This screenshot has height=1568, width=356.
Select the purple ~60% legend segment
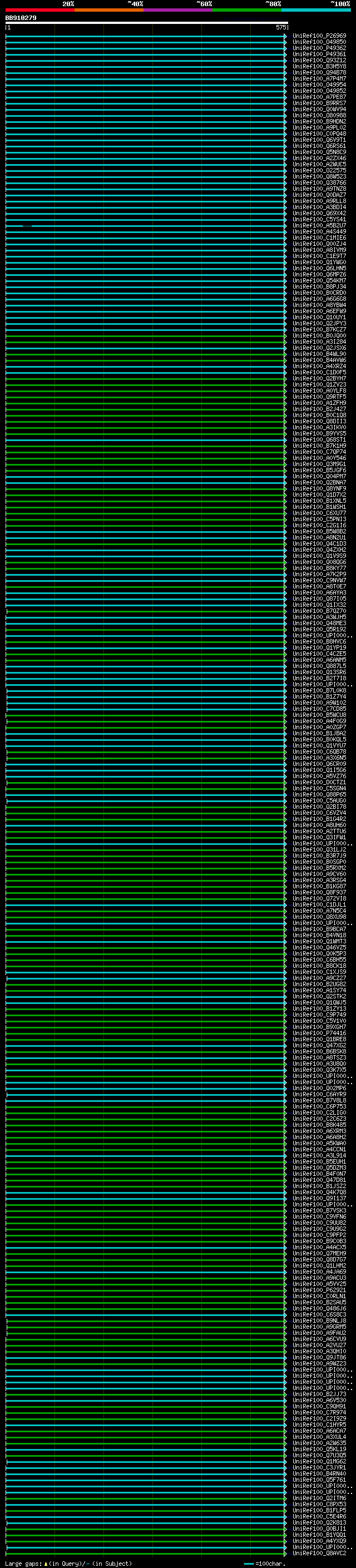(x=177, y=10)
